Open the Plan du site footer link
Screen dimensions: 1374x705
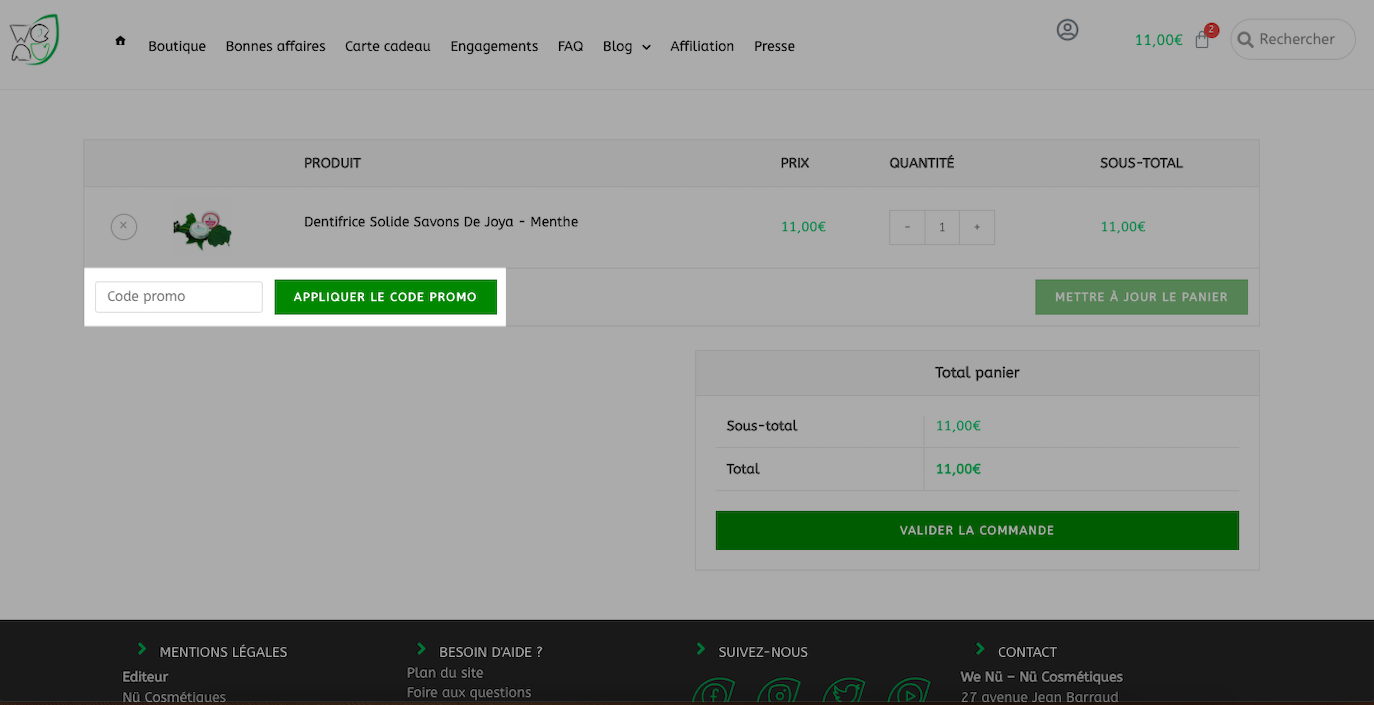coord(445,672)
